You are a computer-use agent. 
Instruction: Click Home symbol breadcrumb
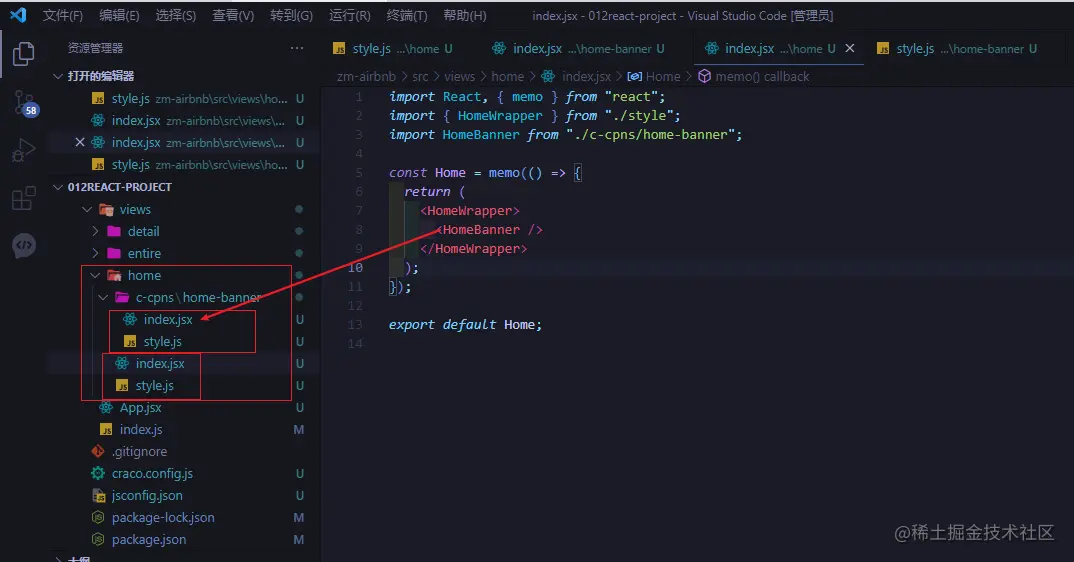pos(654,76)
